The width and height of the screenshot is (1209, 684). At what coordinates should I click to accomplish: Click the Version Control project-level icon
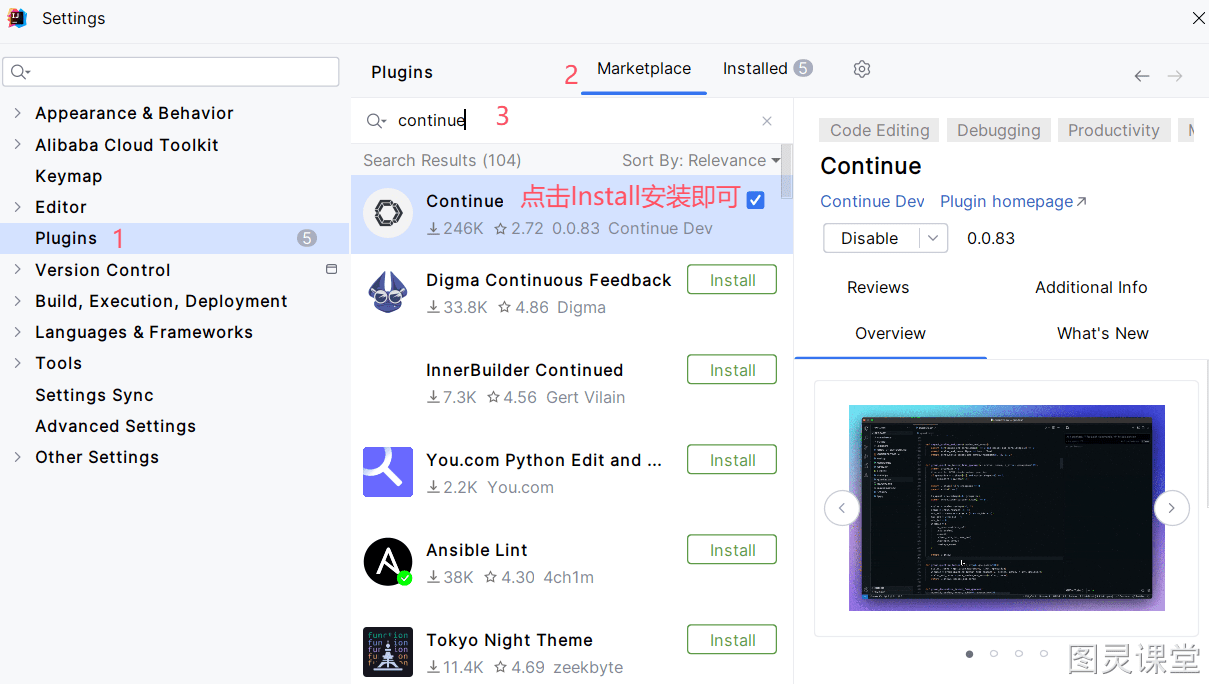[332, 269]
